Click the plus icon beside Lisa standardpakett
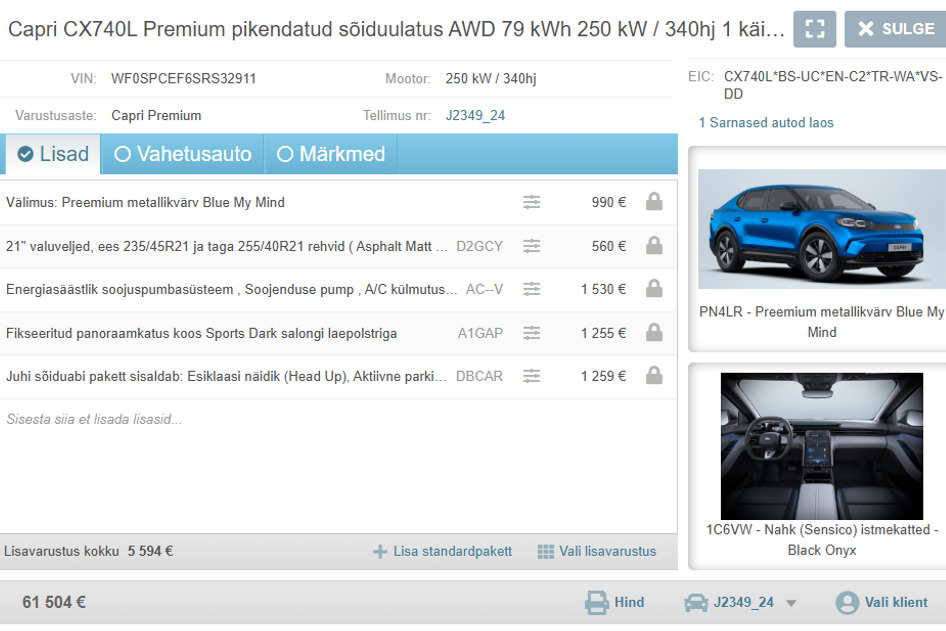946x631 pixels. 379,551
